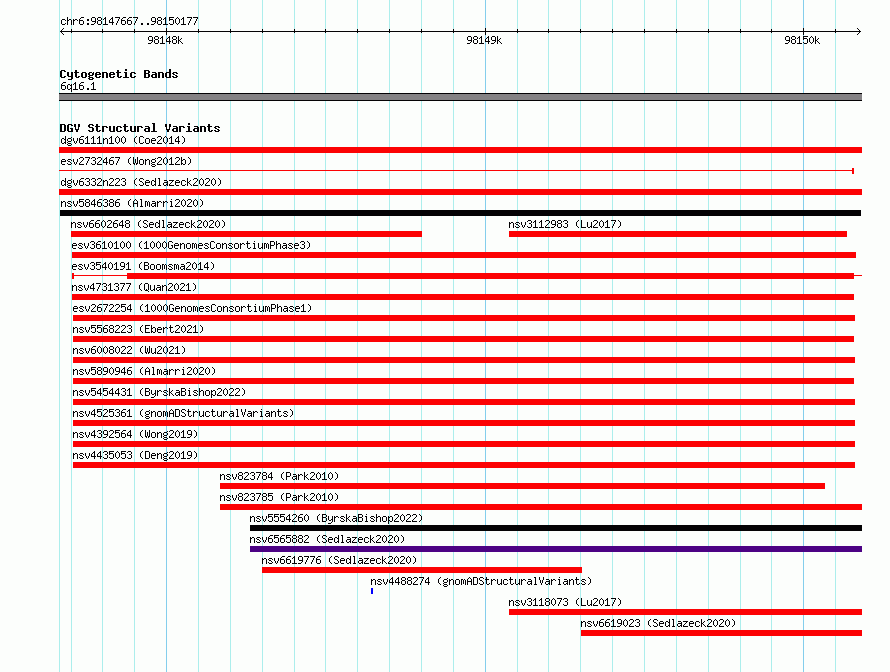Open nsv4525361 (gnomADStructuralVariants) label
The height and width of the screenshot is (672, 890).
coord(183,413)
